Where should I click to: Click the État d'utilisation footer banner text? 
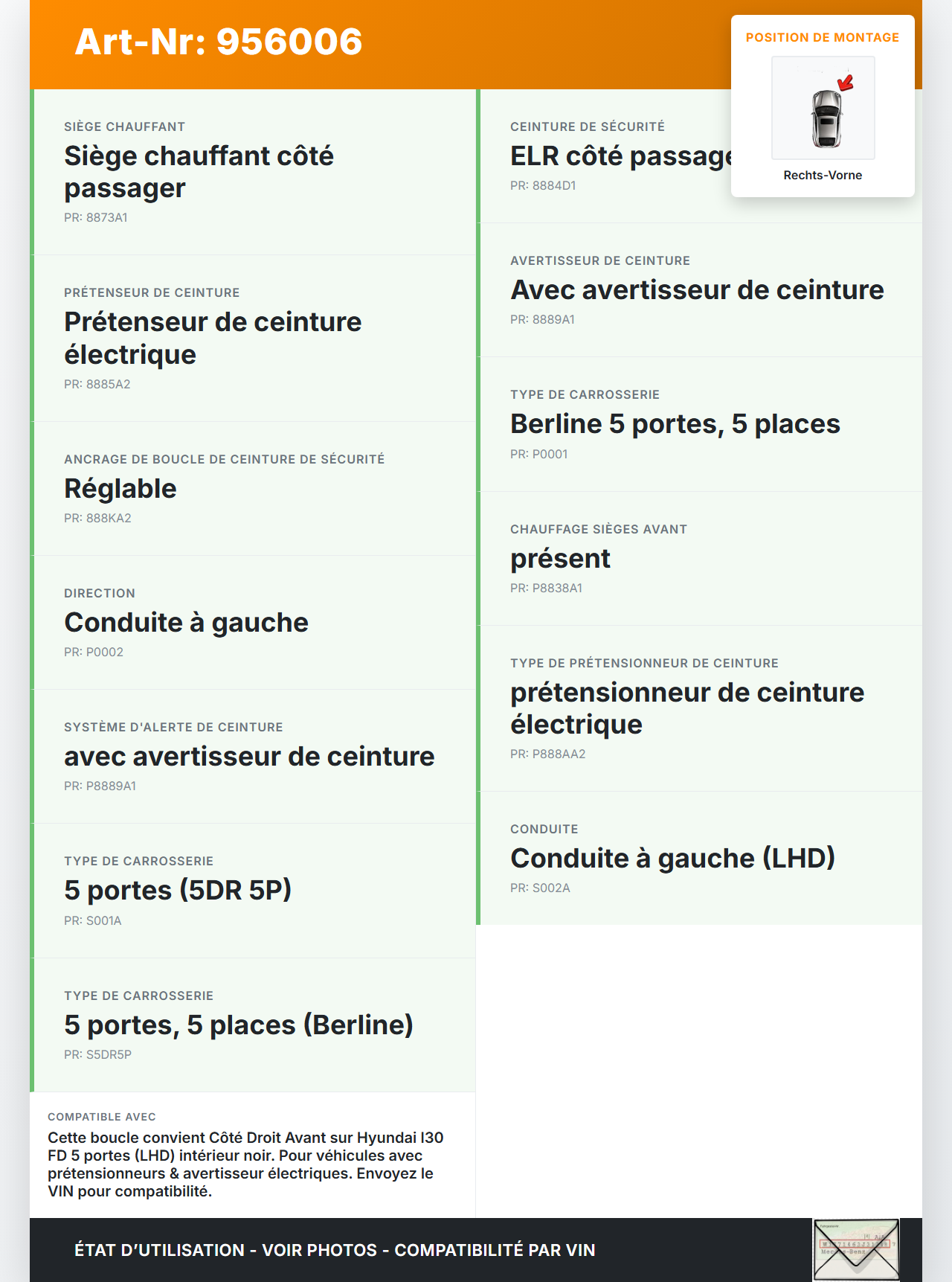[x=335, y=1250]
